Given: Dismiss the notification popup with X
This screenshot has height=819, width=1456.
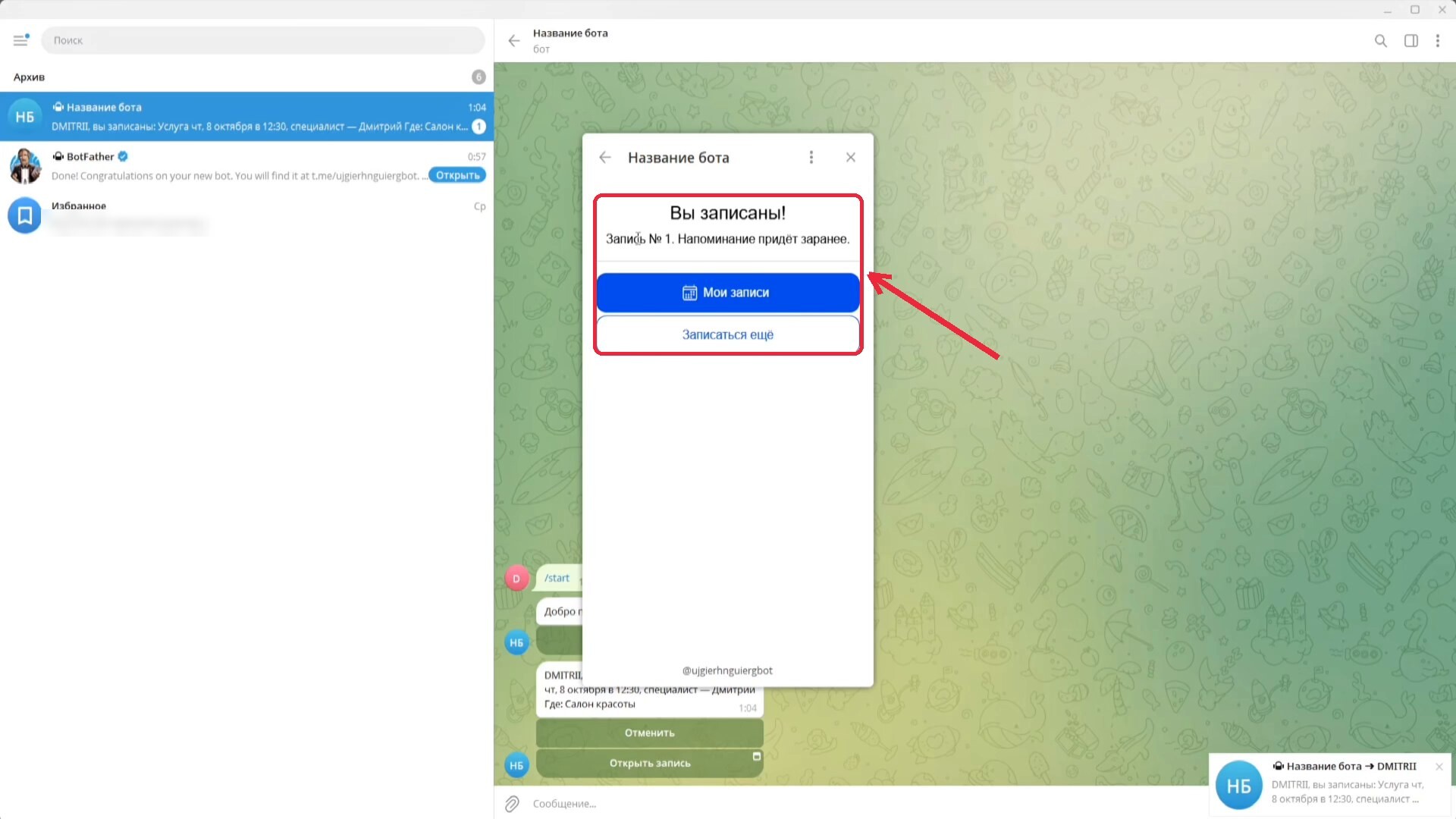Looking at the screenshot, I should coord(1439,767).
